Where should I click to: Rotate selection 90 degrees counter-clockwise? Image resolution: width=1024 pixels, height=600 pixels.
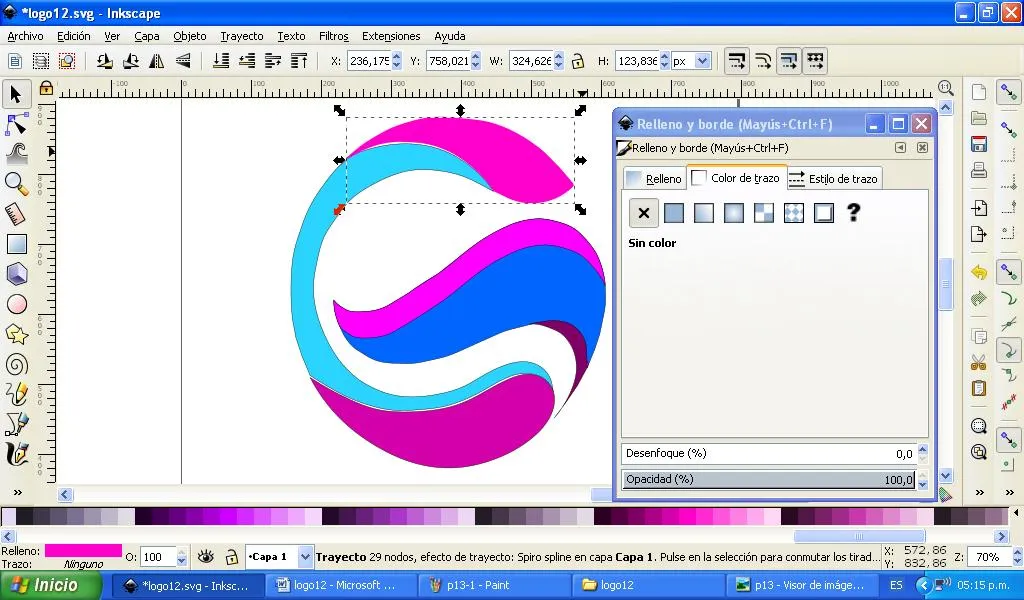(104, 61)
